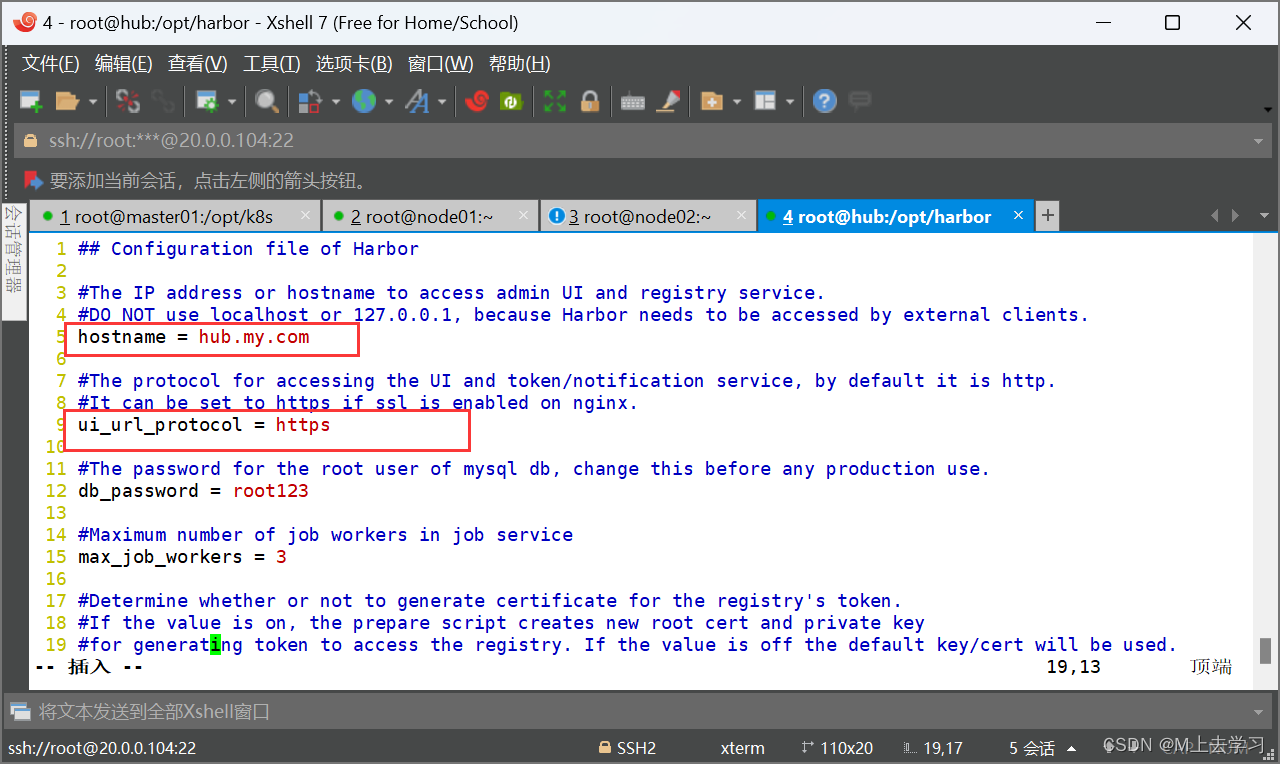The image size is (1280, 764).
Task: Click the Font icon
Action: click(417, 101)
